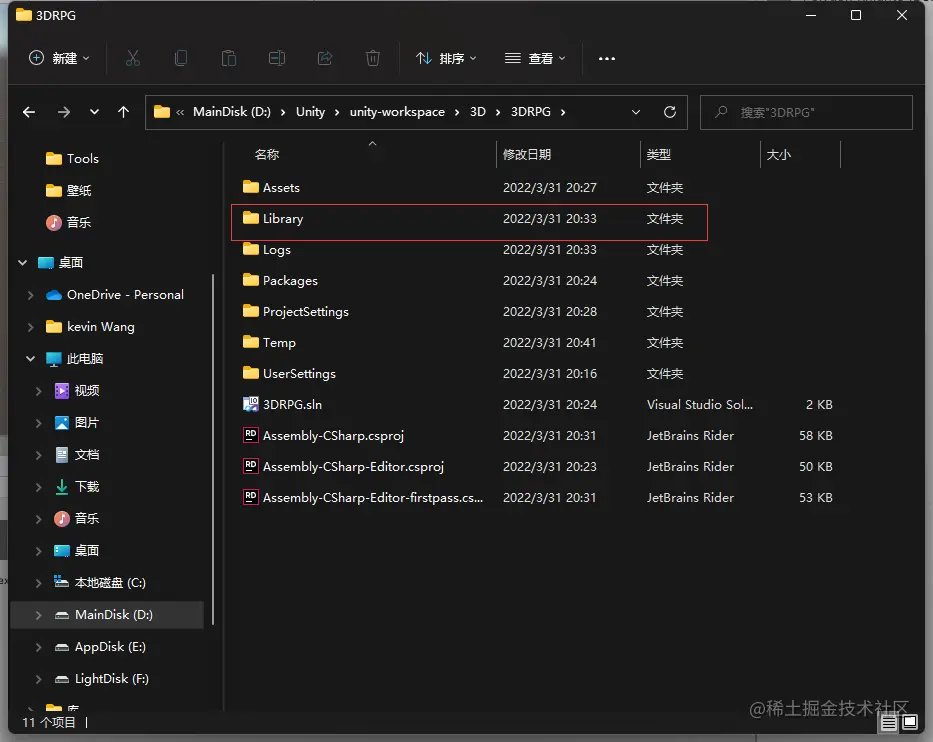This screenshot has width=933, height=742.
Task: Click unity-workspace in the breadcrumb
Action: (x=397, y=112)
